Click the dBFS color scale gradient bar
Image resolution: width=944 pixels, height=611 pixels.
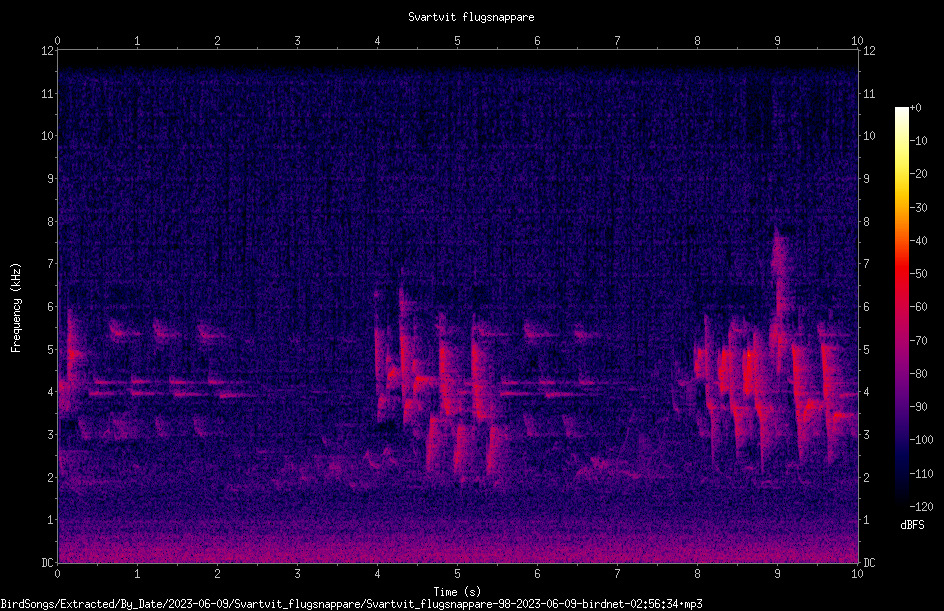[901, 307]
